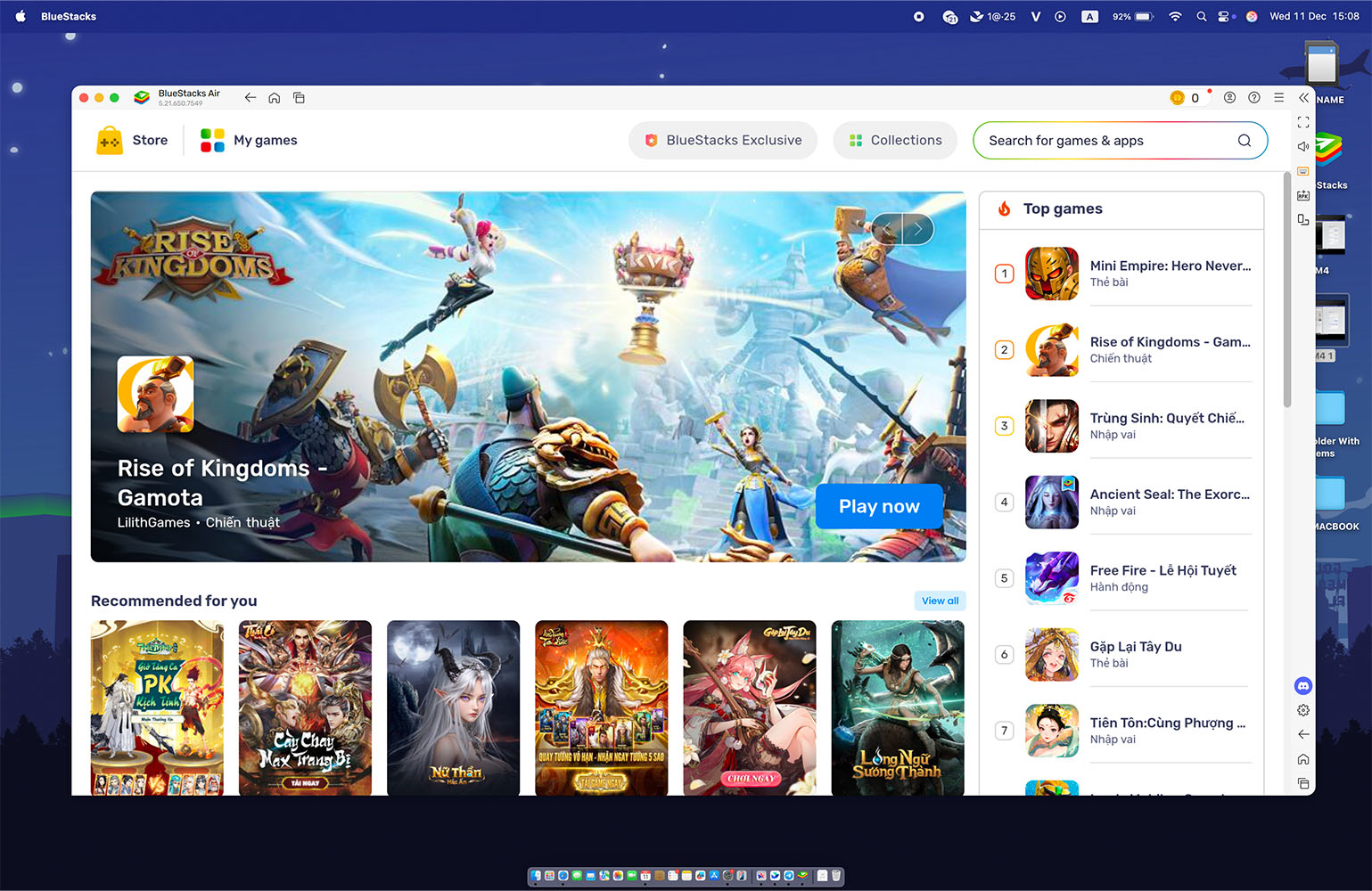Open the account profile icon
Screen dimensions: 1372x891
[1229, 98]
